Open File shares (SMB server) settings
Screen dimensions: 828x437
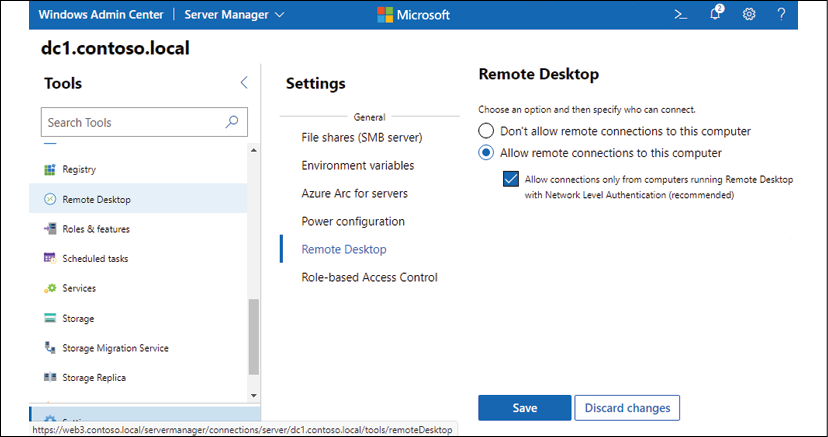pyautogui.click(x=362, y=138)
